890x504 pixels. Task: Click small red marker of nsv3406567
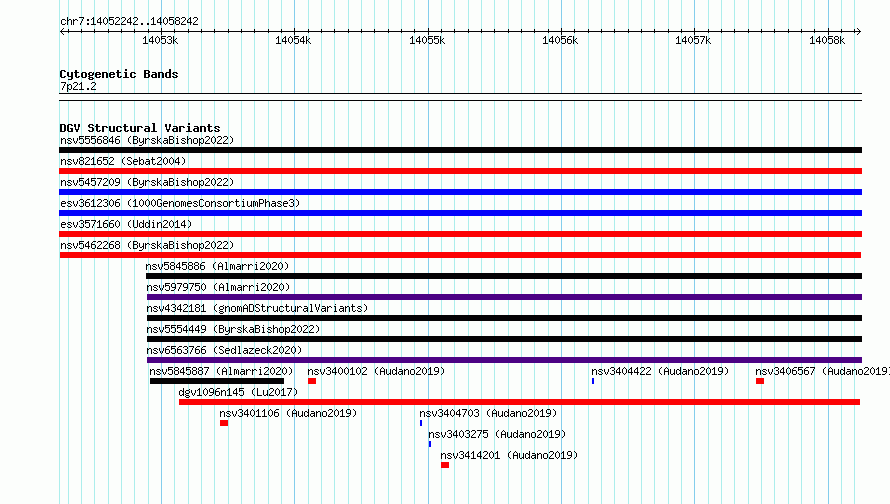(759, 381)
